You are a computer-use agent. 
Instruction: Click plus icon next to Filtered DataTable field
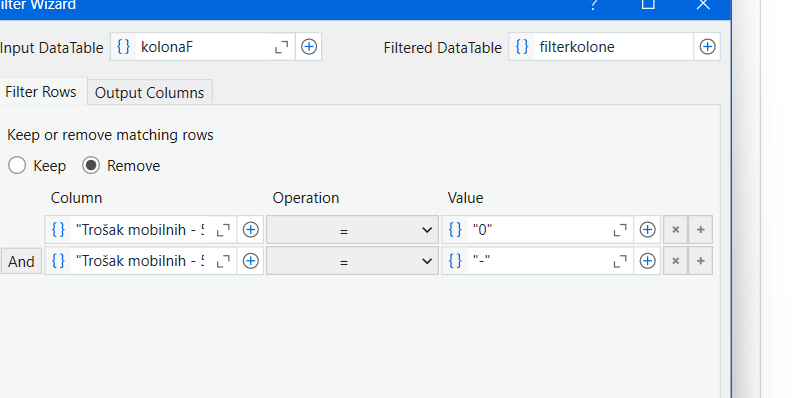click(x=707, y=47)
